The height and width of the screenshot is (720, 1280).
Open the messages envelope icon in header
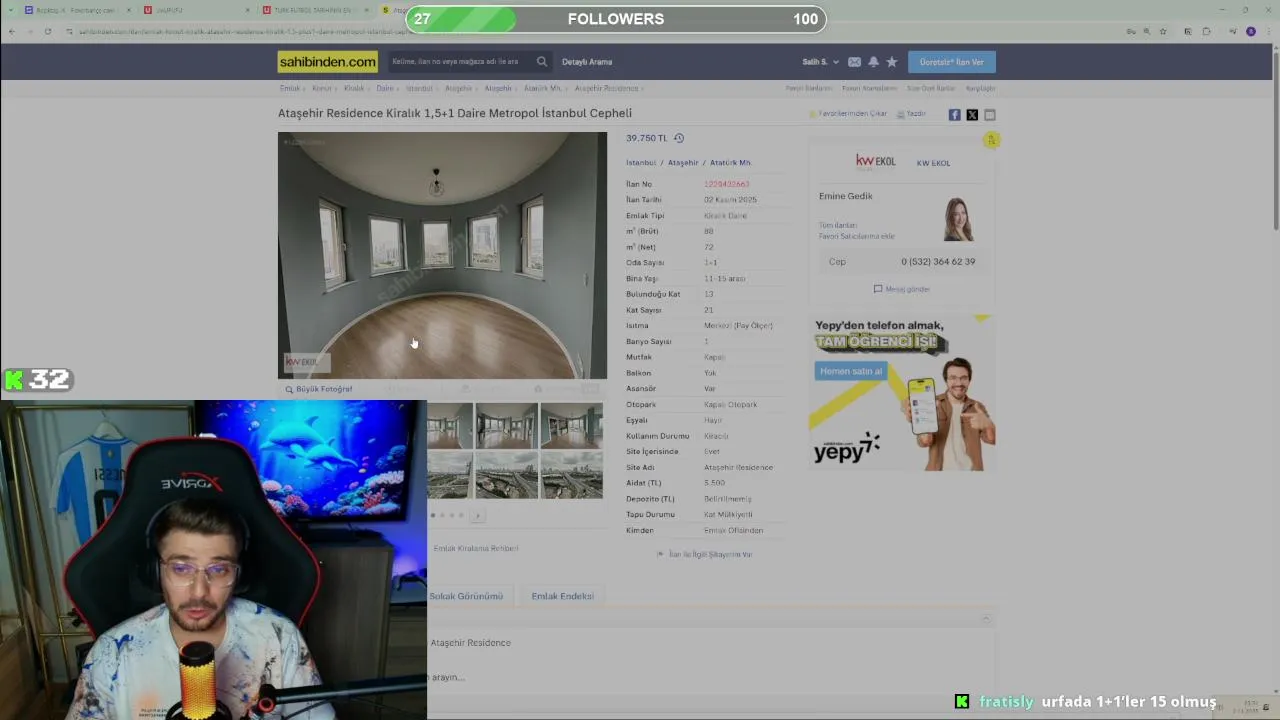coord(854,62)
